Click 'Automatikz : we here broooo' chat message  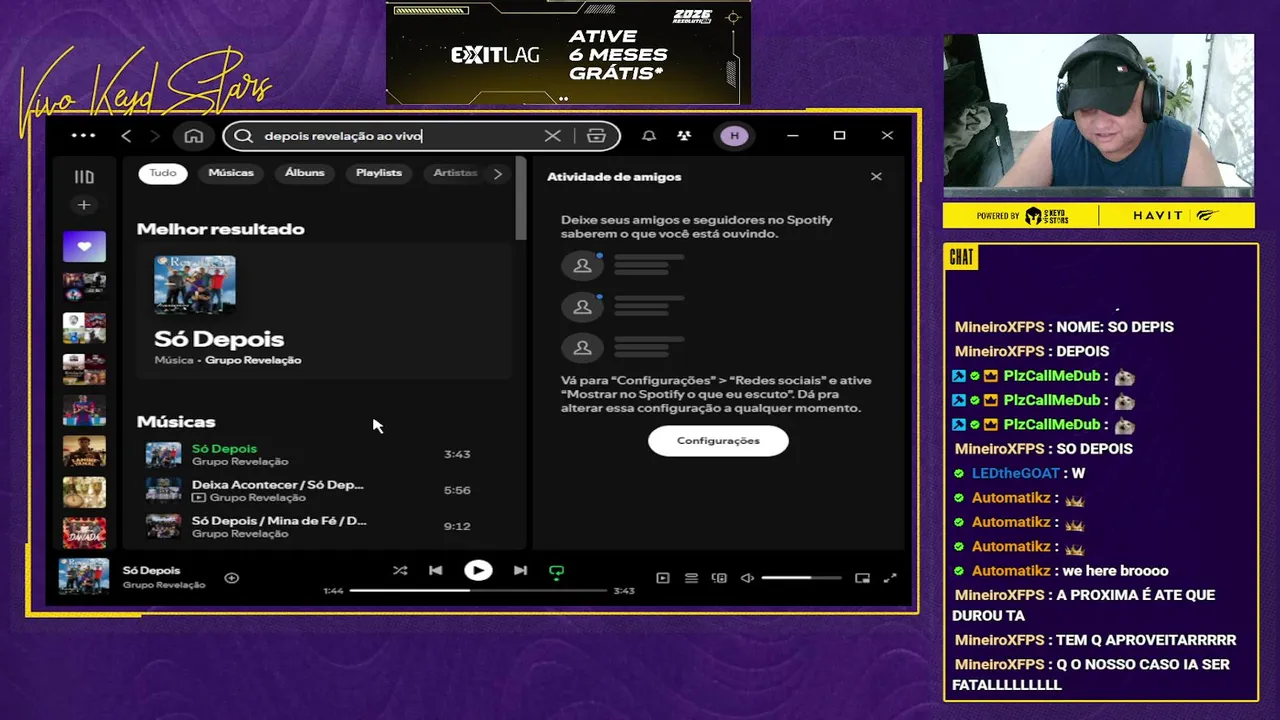click(x=1061, y=571)
